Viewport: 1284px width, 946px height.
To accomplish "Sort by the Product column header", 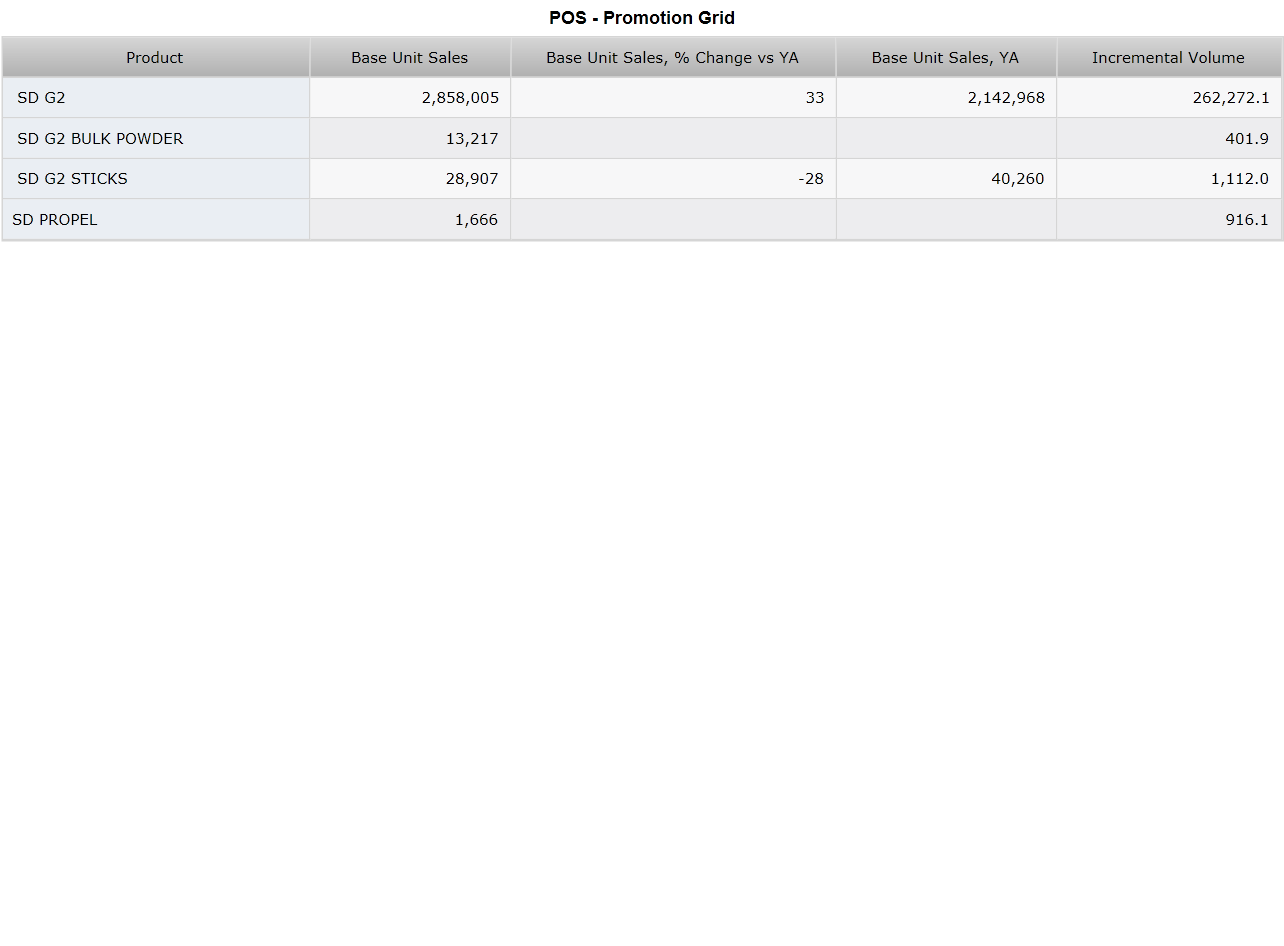I will tap(155, 58).
